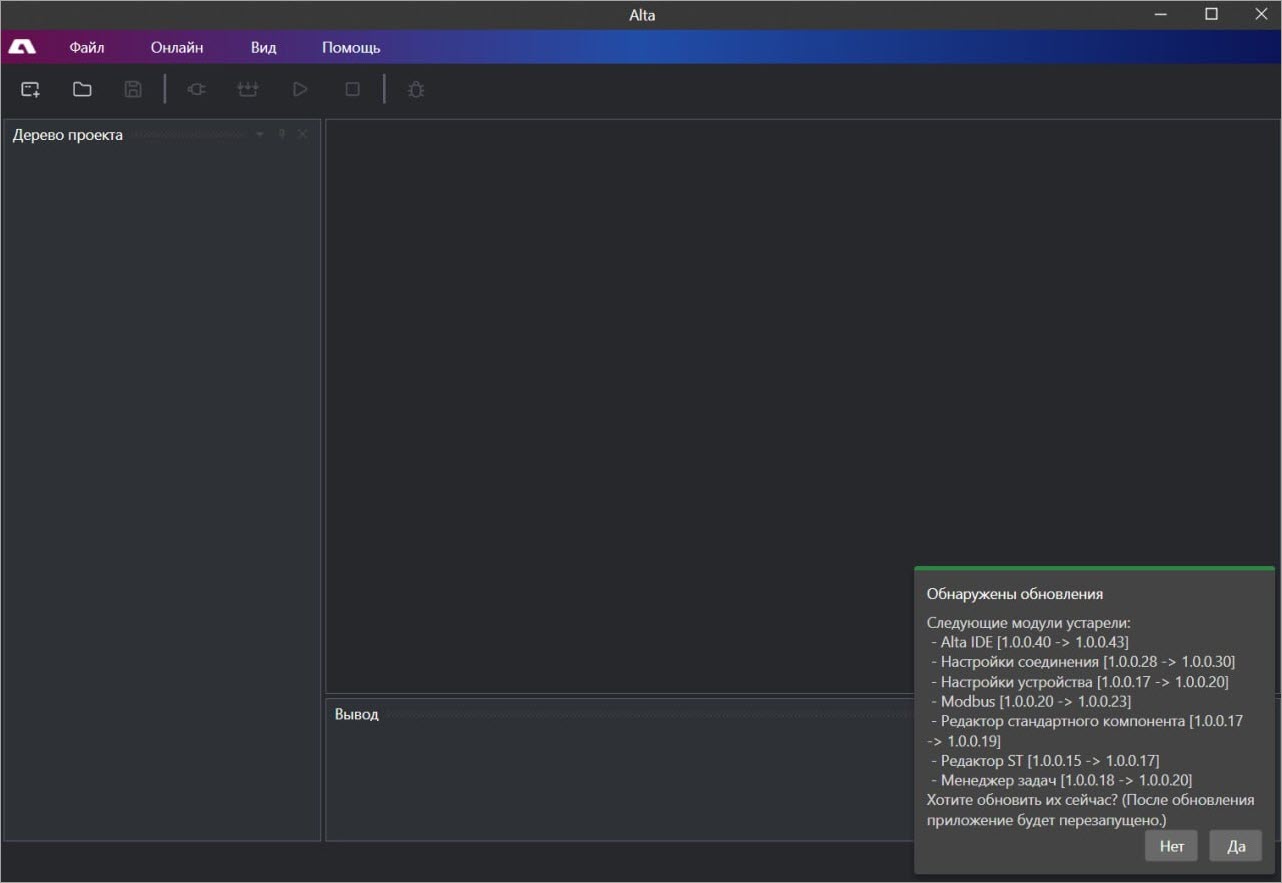The width and height of the screenshot is (1282, 883).
Task: Open the Дерево проекта panel options arrow
Action: (x=260, y=134)
